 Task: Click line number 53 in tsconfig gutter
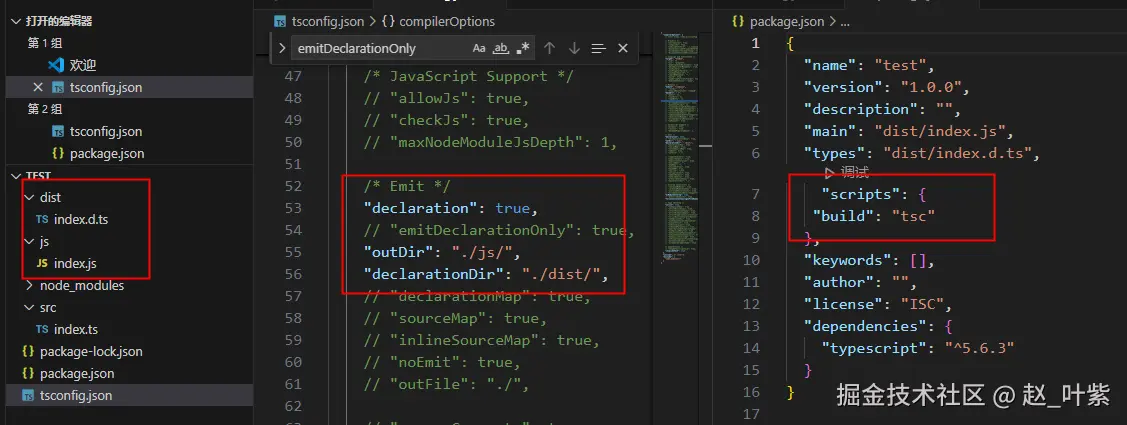[293, 209]
